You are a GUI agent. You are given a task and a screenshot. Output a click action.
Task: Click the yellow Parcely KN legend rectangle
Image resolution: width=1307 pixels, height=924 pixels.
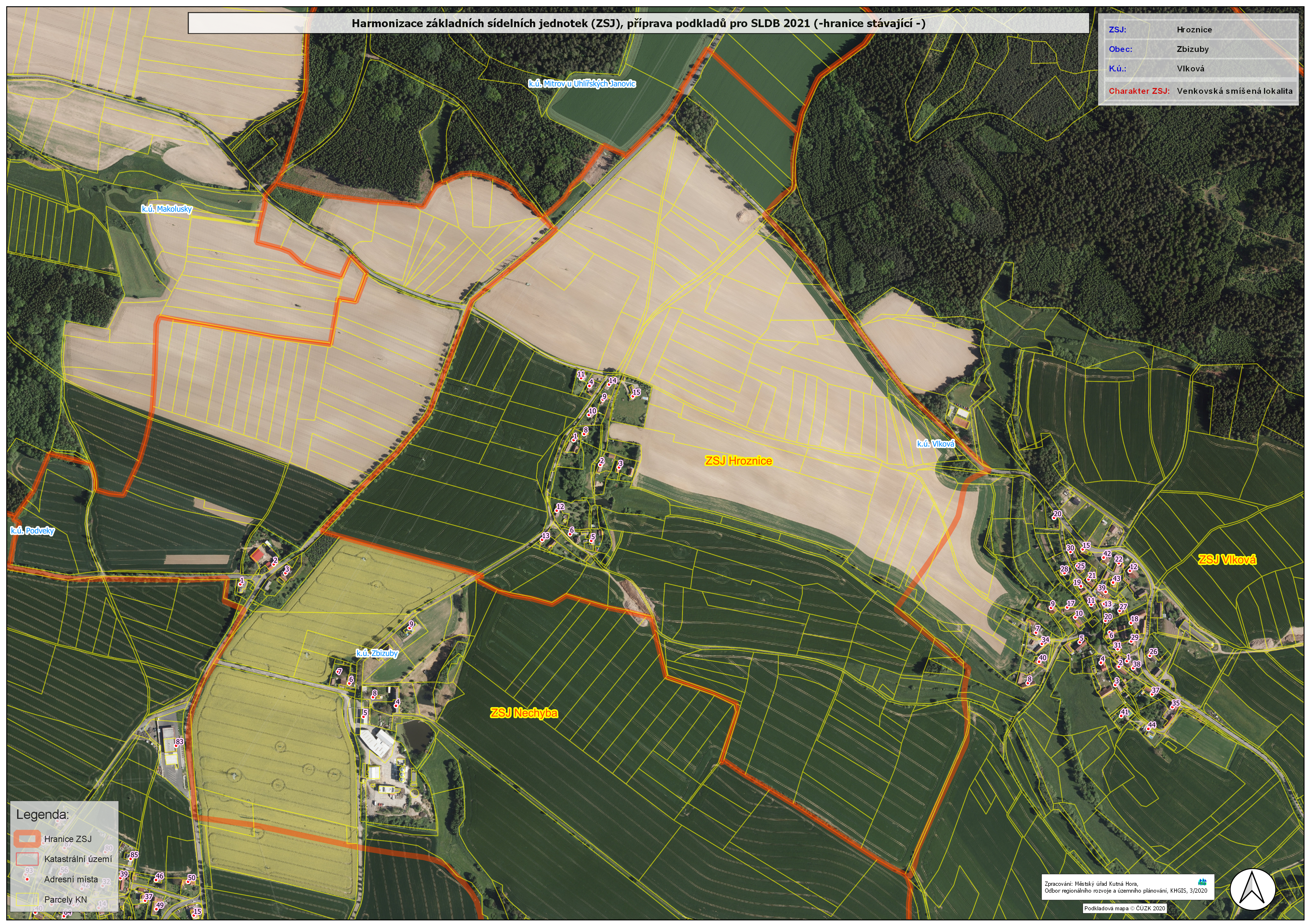27,899
